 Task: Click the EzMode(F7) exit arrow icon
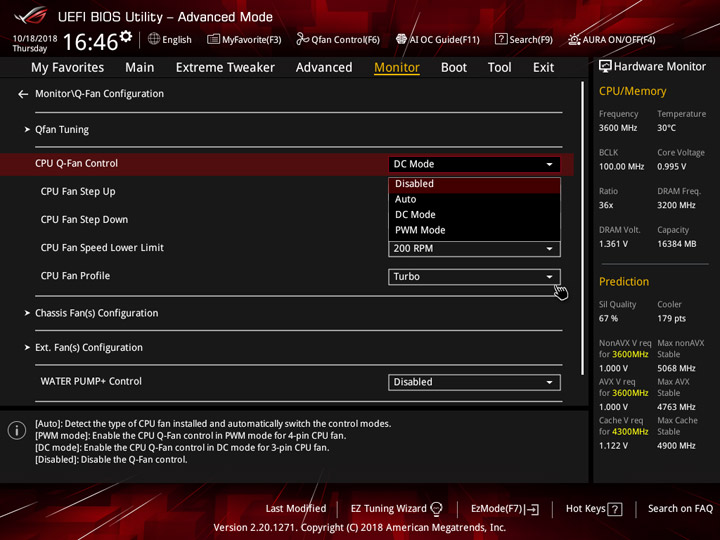tap(533, 509)
